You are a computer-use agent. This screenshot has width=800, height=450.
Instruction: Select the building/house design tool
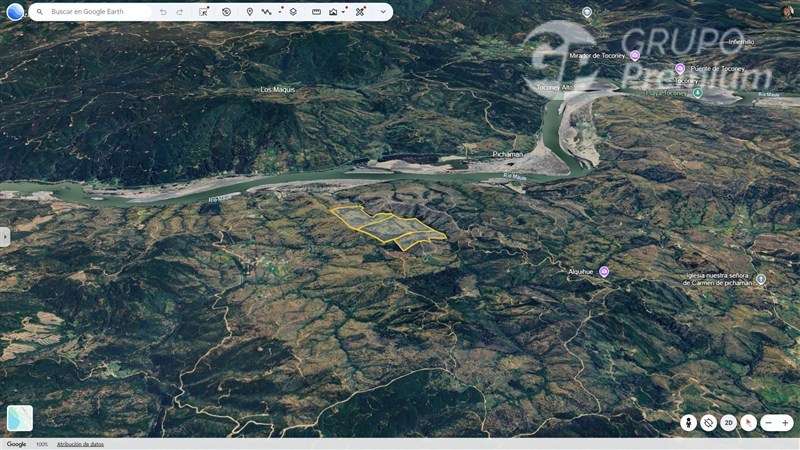333,12
